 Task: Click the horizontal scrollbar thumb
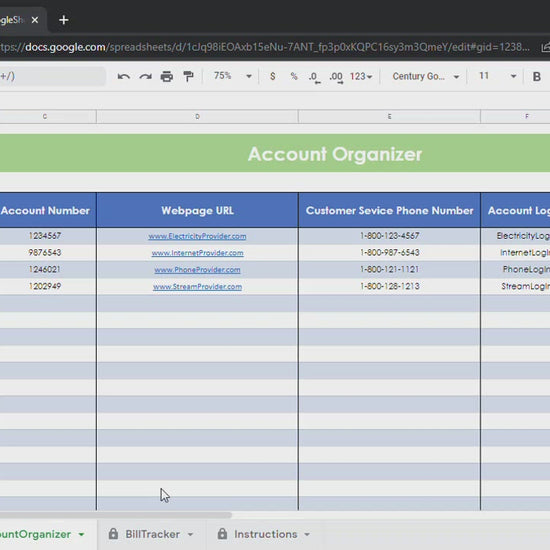(116, 515)
